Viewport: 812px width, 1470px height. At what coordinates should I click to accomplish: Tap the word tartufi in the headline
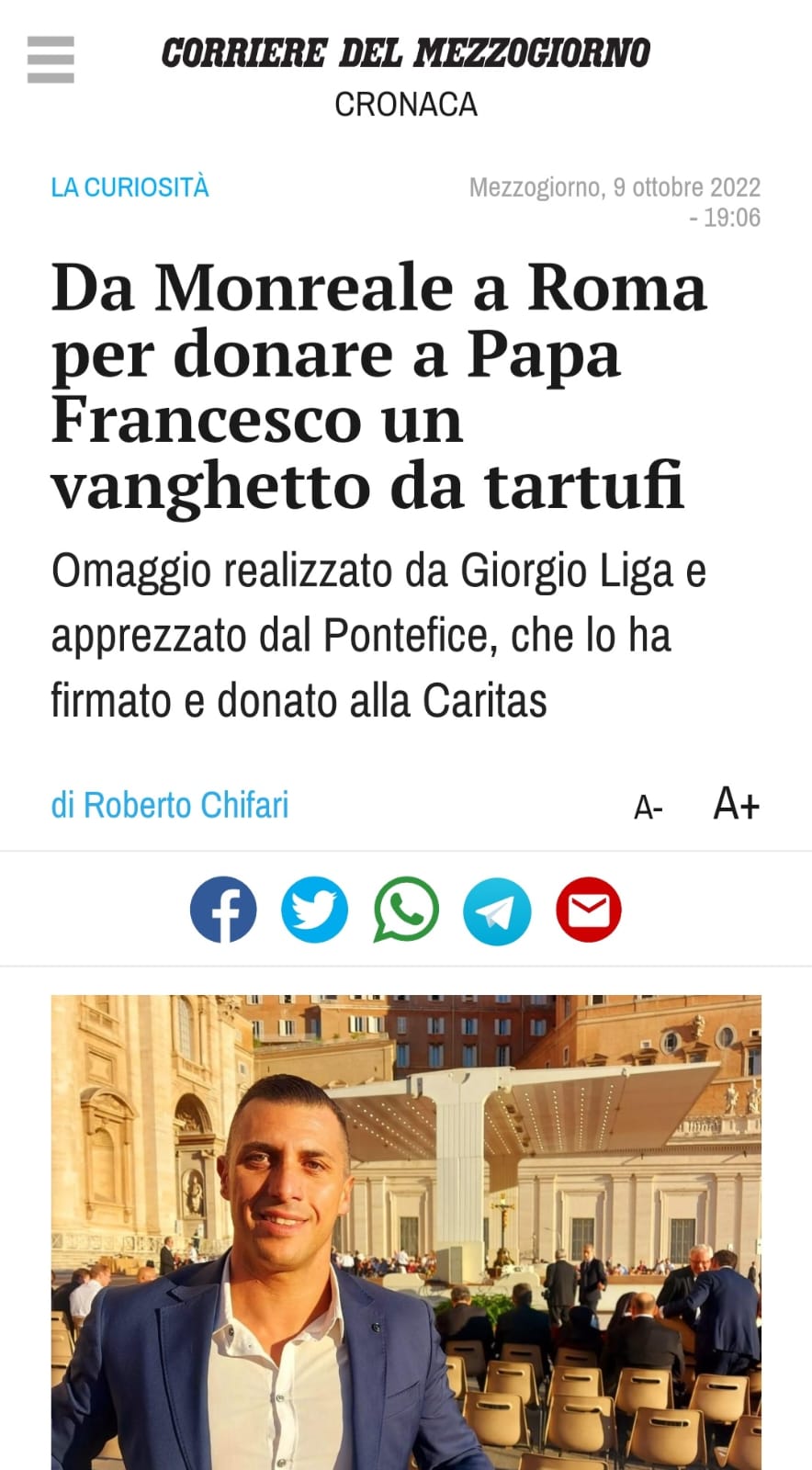[x=584, y=486]
